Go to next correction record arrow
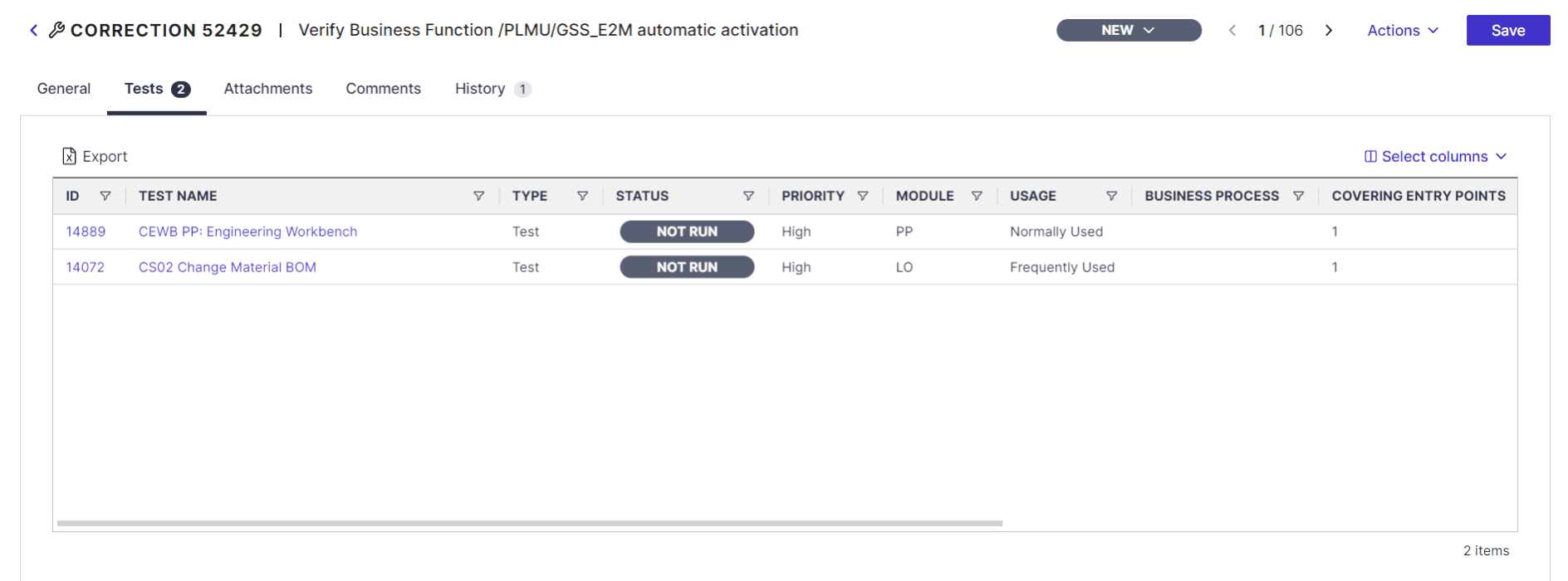This screenshot has width=1568, height=581. click(x=1329, y=31)
